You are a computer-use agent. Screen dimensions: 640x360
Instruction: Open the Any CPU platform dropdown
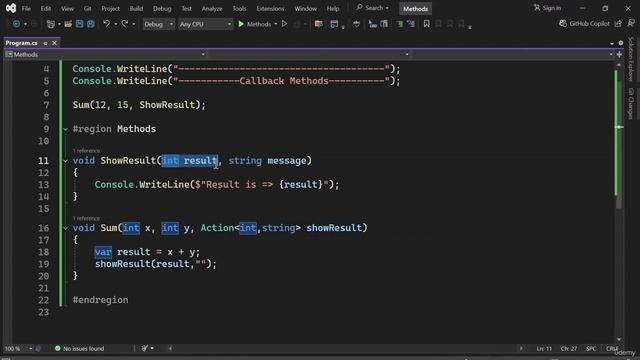click(205, 24)
